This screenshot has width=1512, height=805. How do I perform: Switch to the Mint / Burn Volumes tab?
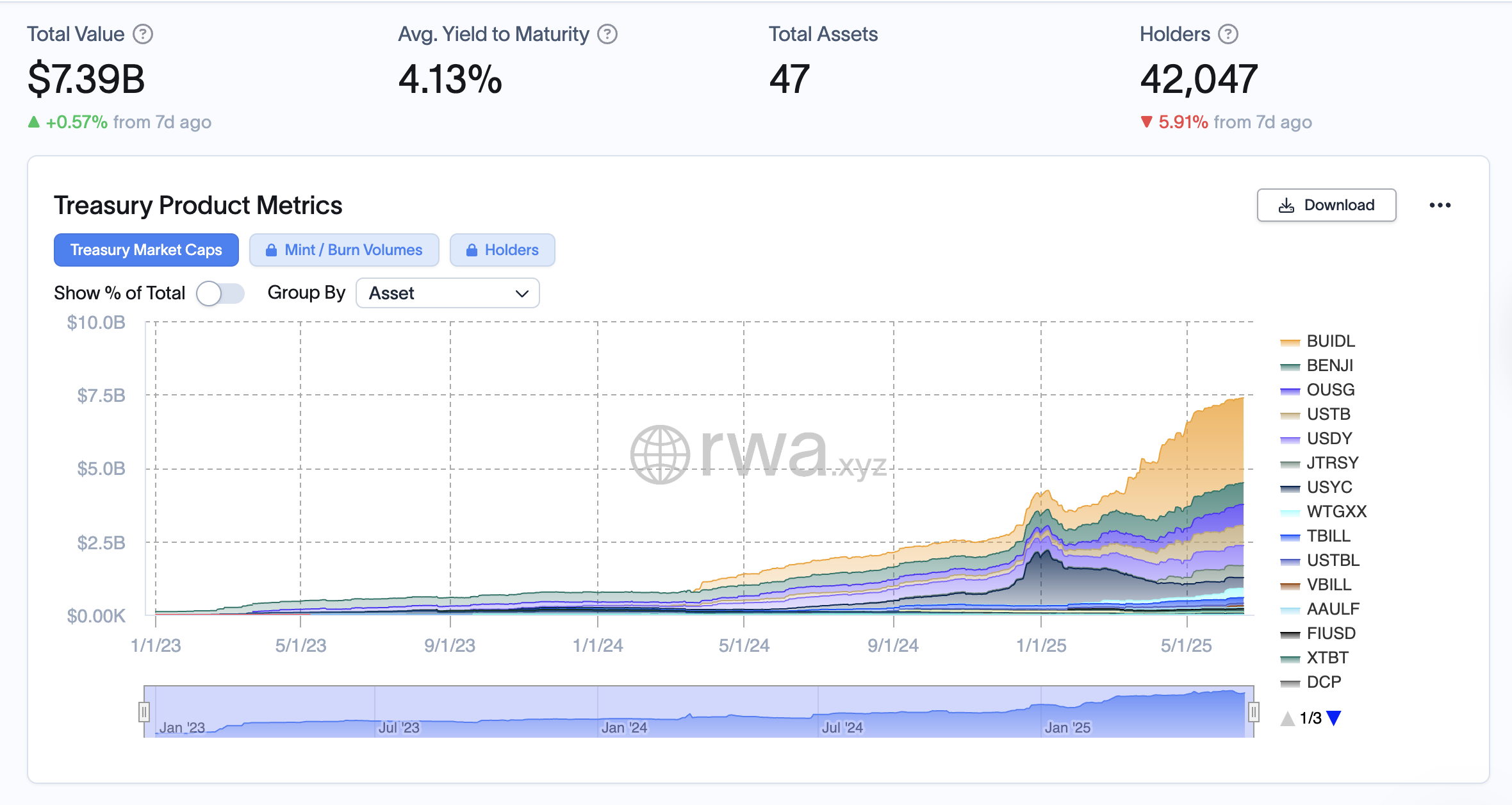pyautogui.click(x=344, y=250)
